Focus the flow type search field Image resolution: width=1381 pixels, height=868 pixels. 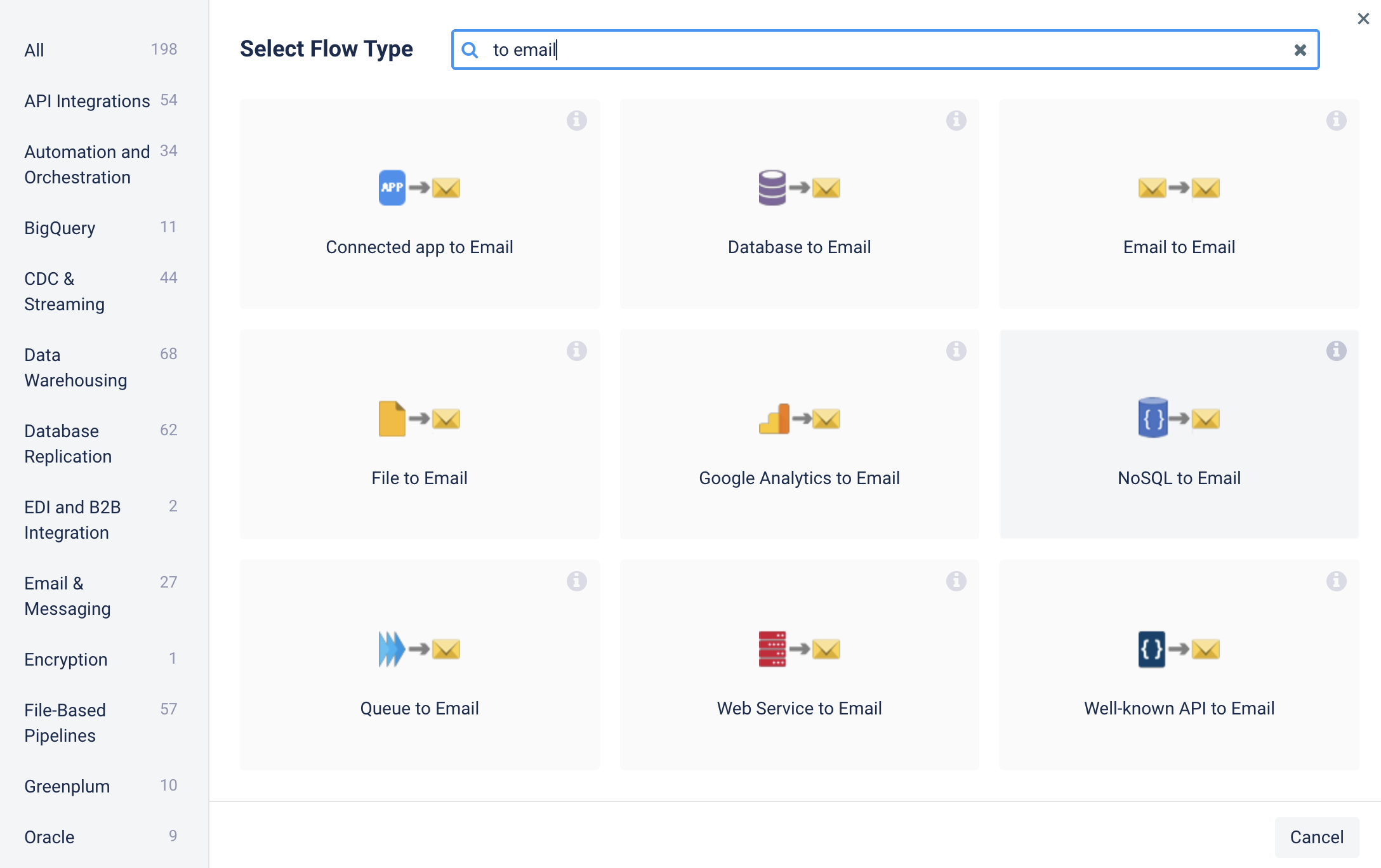click(885, 49)
